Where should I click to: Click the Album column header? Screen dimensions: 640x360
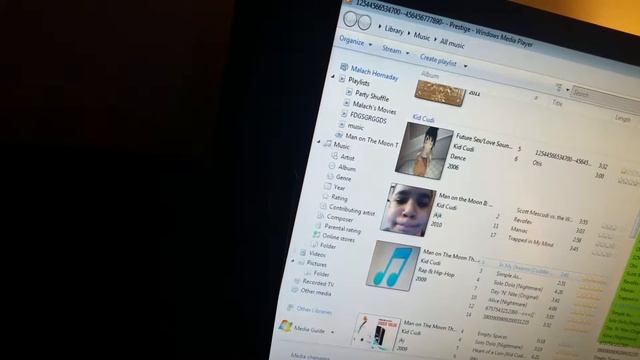point(430,75)
